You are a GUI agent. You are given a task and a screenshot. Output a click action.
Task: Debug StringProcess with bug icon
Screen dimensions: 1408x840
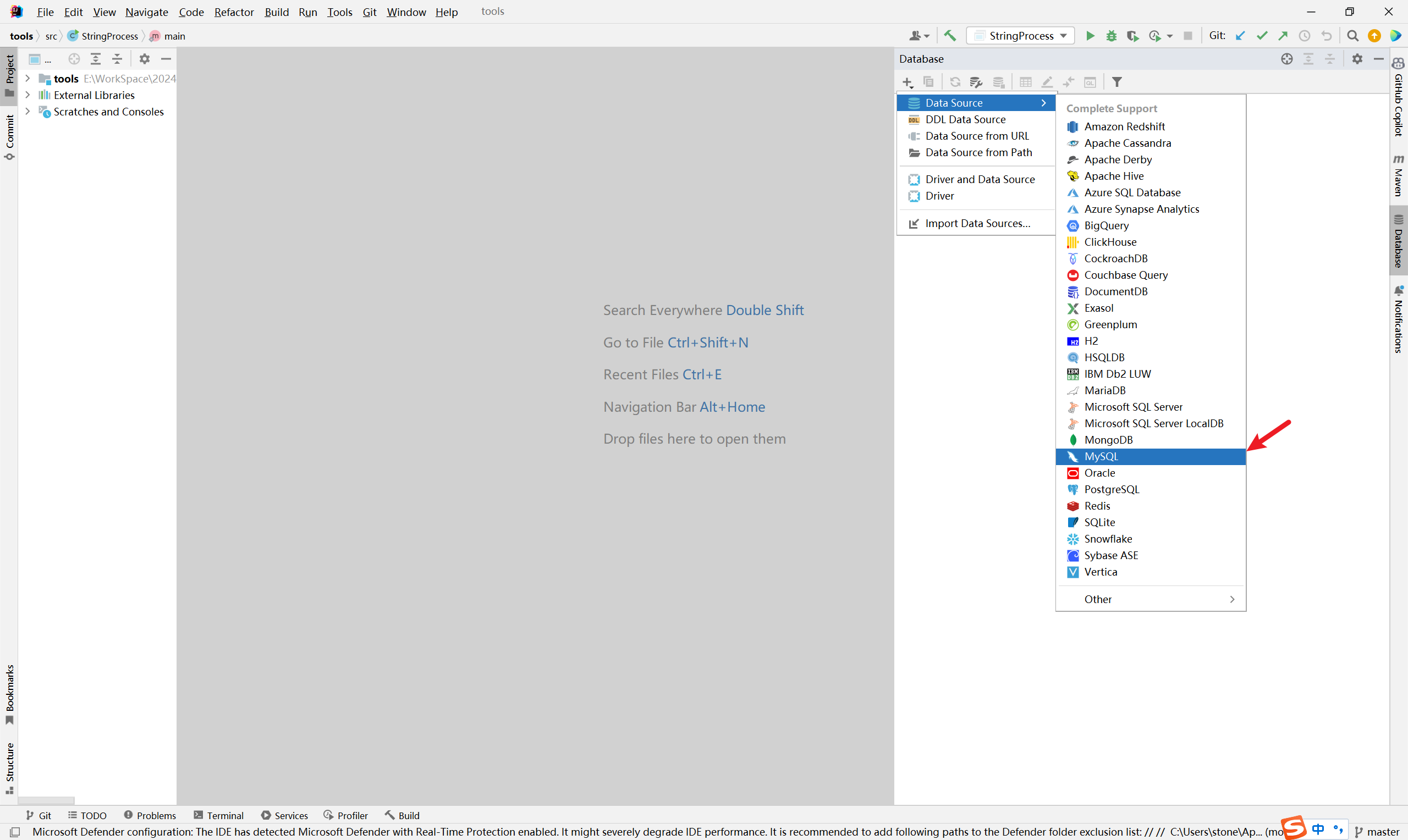point(1112,36)
